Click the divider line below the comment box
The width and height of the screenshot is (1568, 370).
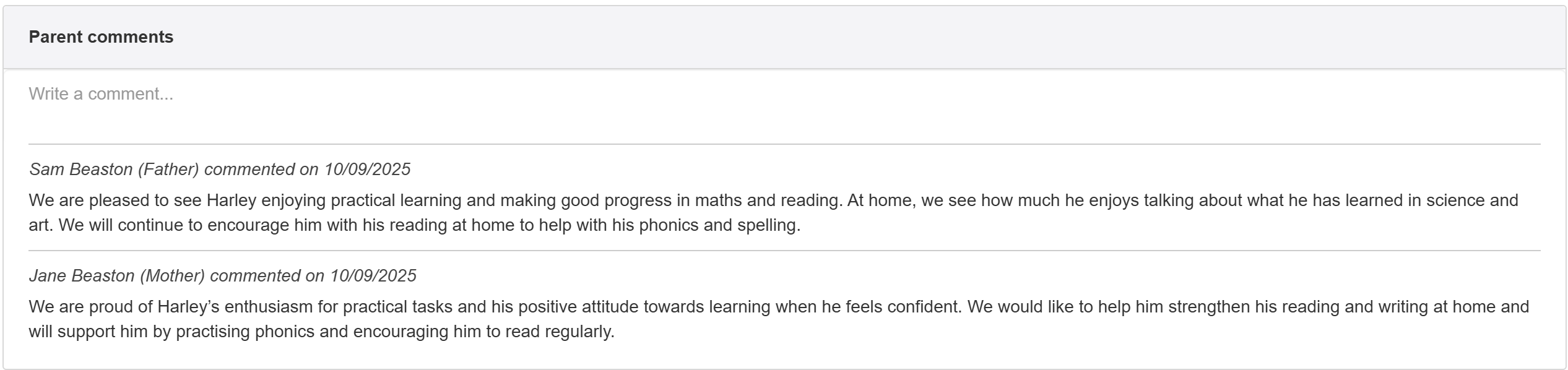[784, 144]
